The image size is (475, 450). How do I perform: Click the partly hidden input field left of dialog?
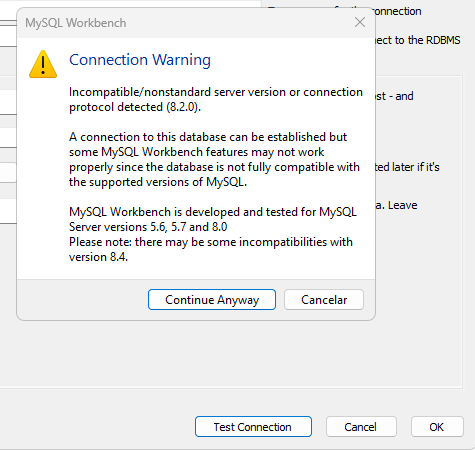[x=8, y=172]
